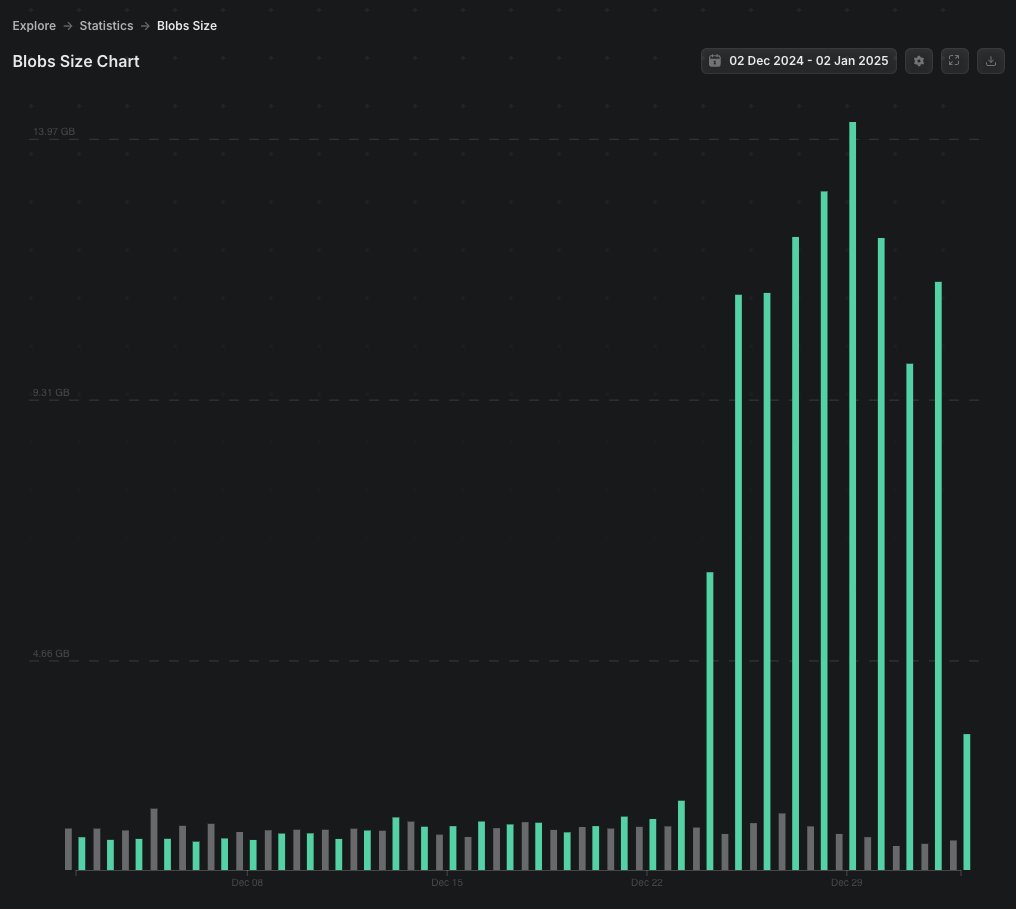Click the Blobs Size breadcrumb

(x=187, y=26)
